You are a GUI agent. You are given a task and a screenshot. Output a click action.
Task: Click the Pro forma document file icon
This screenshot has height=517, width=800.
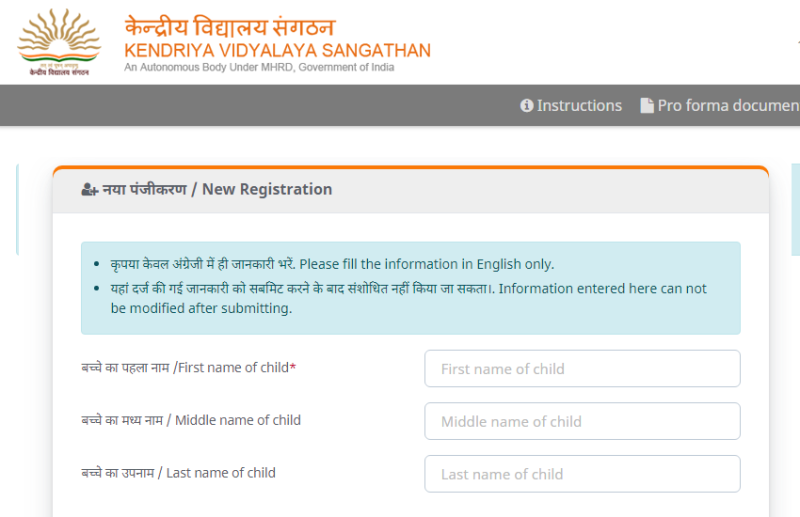click(x=647, y=106)
